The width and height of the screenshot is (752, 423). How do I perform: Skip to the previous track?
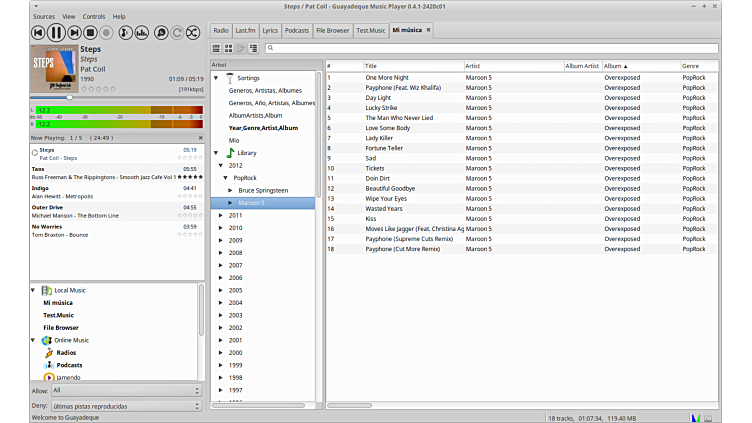(38, 33)
